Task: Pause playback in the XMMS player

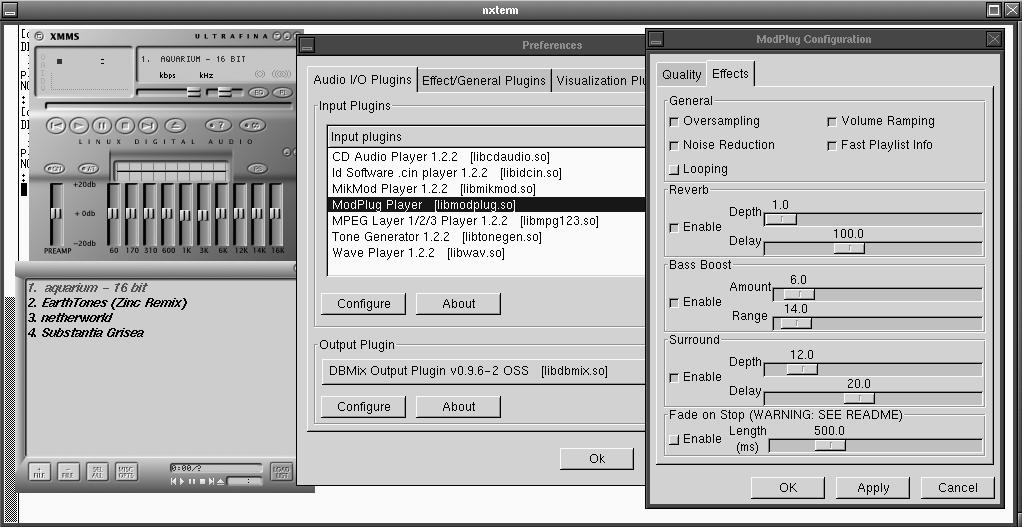Action: [x=102, y=125]
